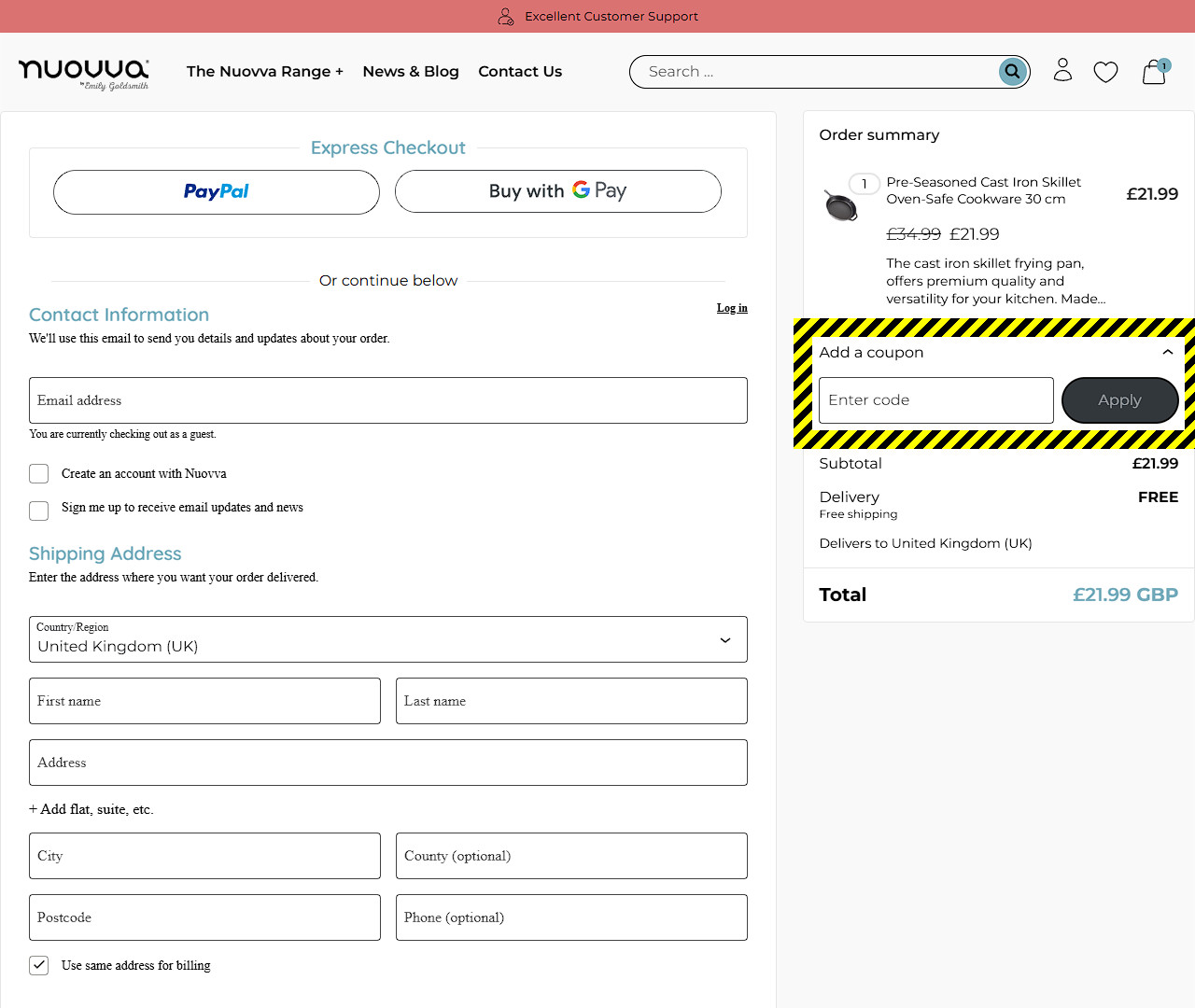Pay with PayPal express checkout
1195x1008 pixels.
click(217, 192)
